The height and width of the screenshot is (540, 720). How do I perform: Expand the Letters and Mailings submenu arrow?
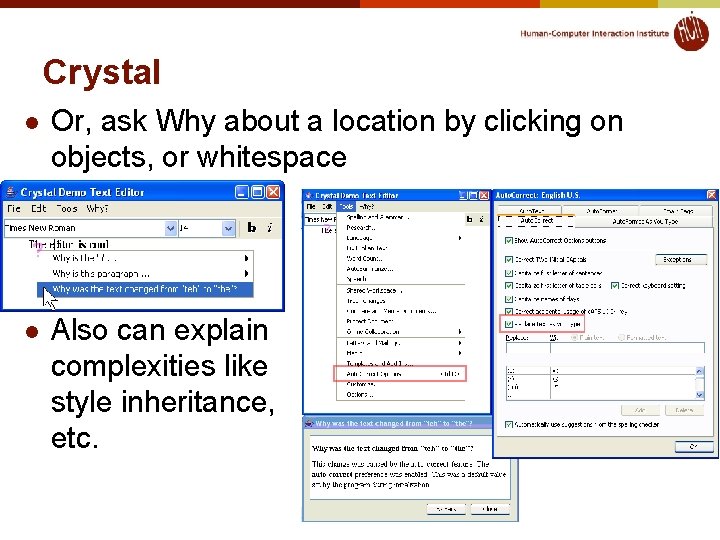(x=459, y=343)
